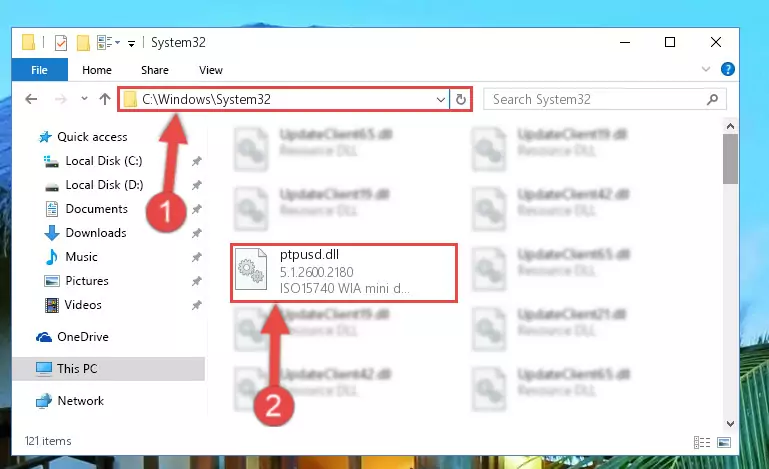The height and width of the screenshot is (469, 769).
Task: Click the folder icon in the address bar
Action: (x=130, y=100)
